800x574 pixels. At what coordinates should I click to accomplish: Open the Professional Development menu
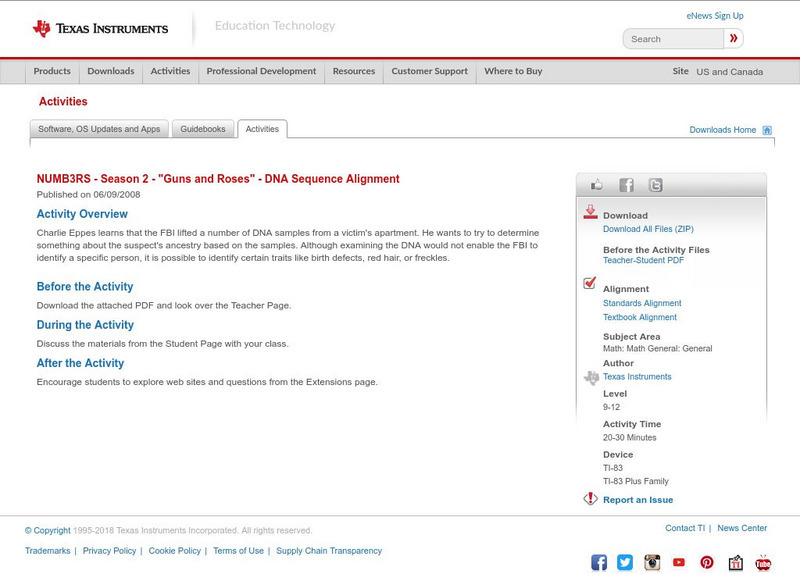[261, 71]
